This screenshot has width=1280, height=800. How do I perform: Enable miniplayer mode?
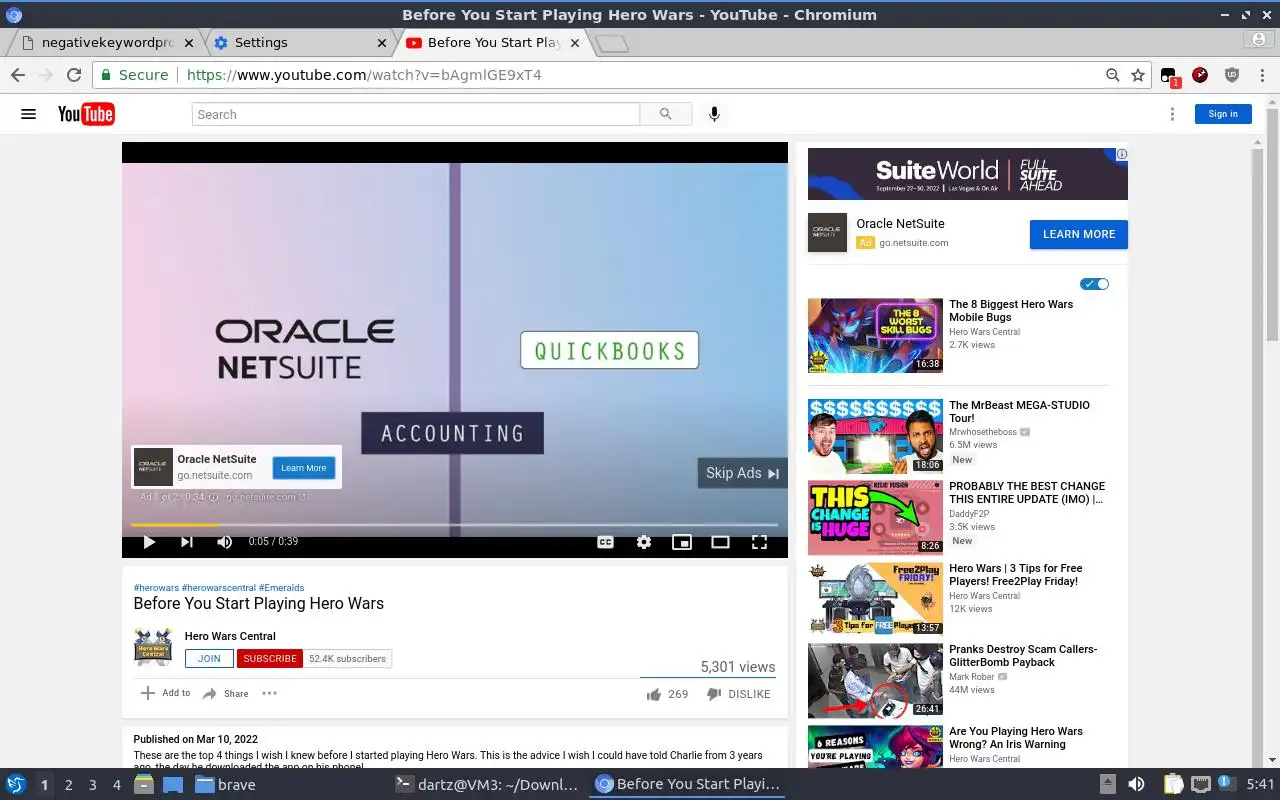(x=682, y=542)
